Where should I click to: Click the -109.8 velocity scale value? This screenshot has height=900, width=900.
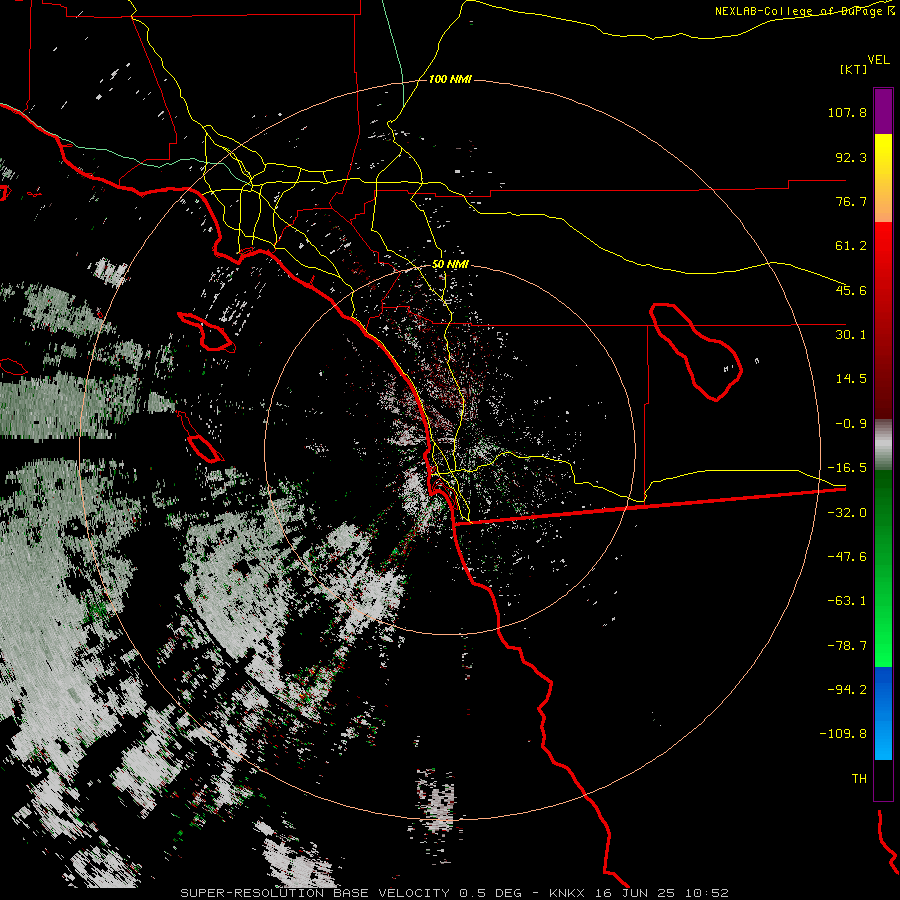pyautogui.click(x=843, y=734)
